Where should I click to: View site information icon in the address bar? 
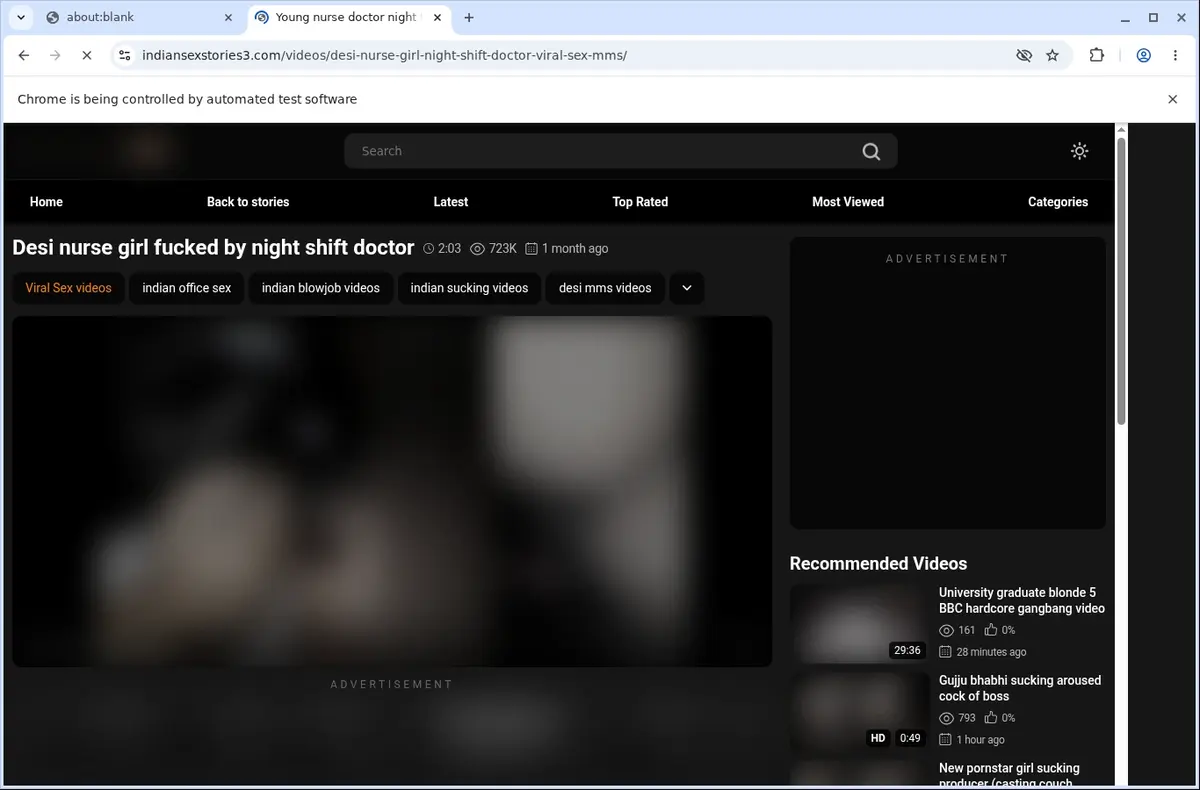pyautogui.click(x=124, y=56)
